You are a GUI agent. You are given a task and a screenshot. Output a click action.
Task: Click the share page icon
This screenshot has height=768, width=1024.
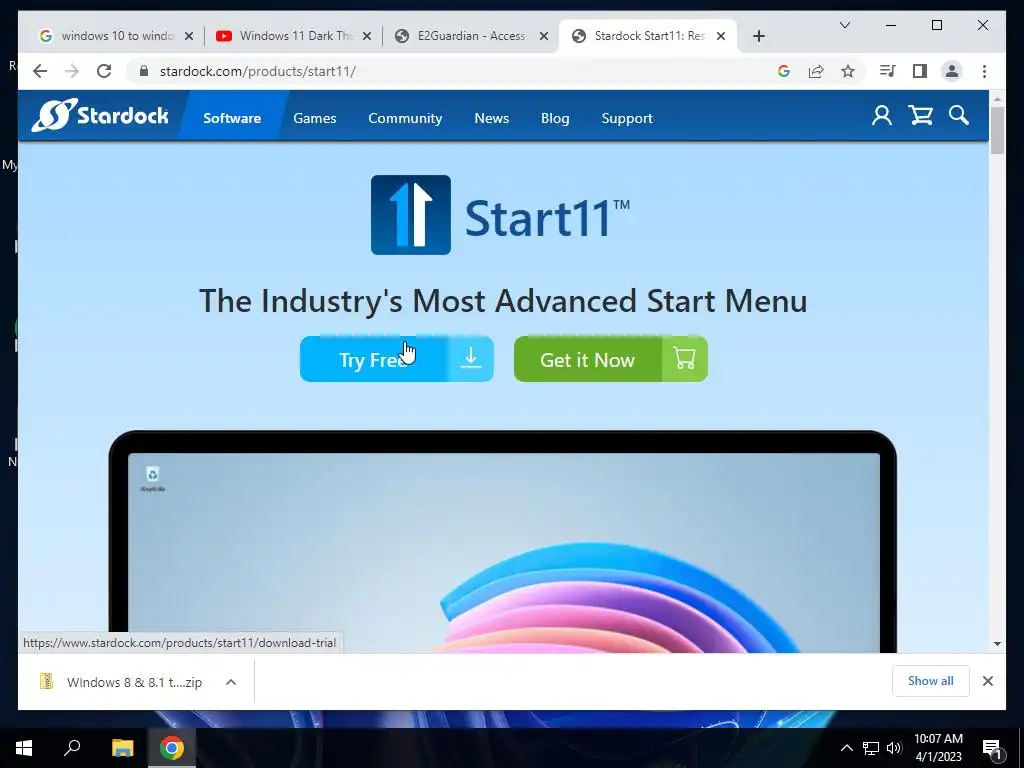point(816,71)
